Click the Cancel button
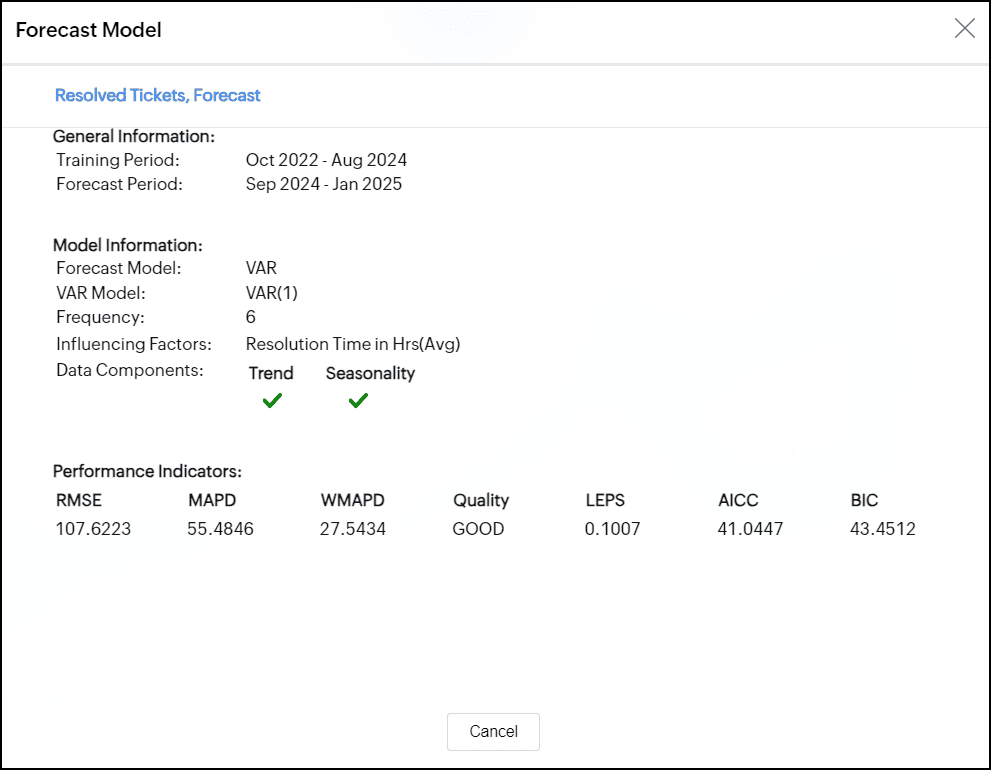Screen dimensions: 991x770 point(493,731)
